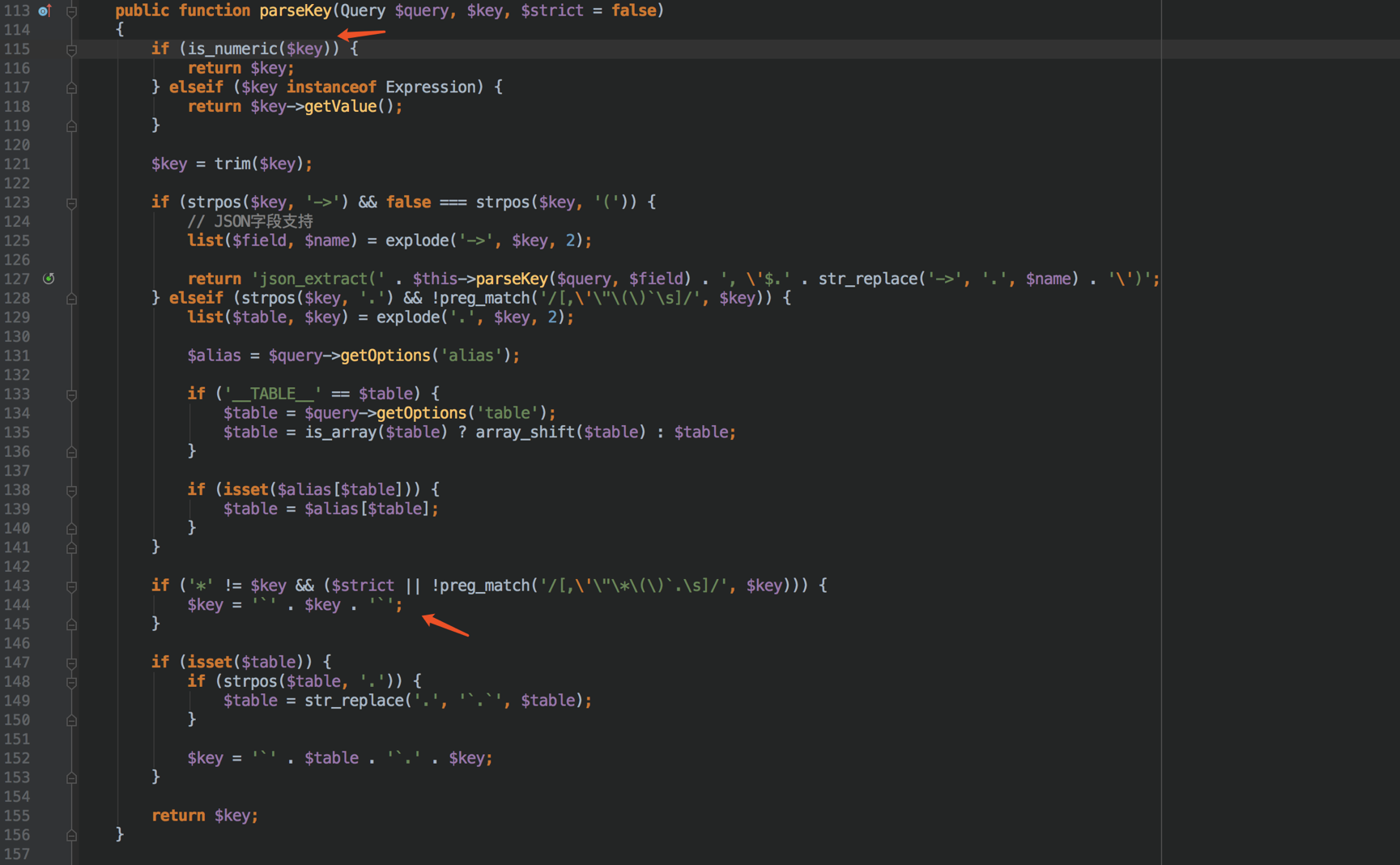Click the closing fold marker on line 156

click(x=71, y=835)
